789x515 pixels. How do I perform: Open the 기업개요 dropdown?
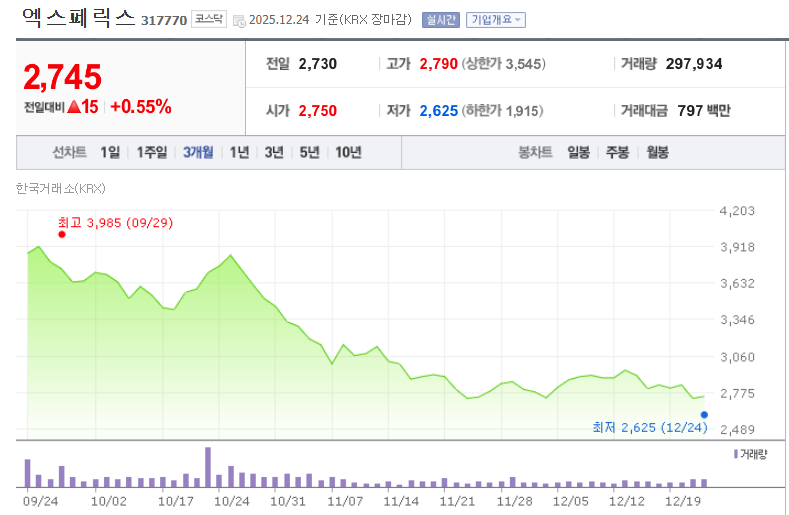coord(496,20)
